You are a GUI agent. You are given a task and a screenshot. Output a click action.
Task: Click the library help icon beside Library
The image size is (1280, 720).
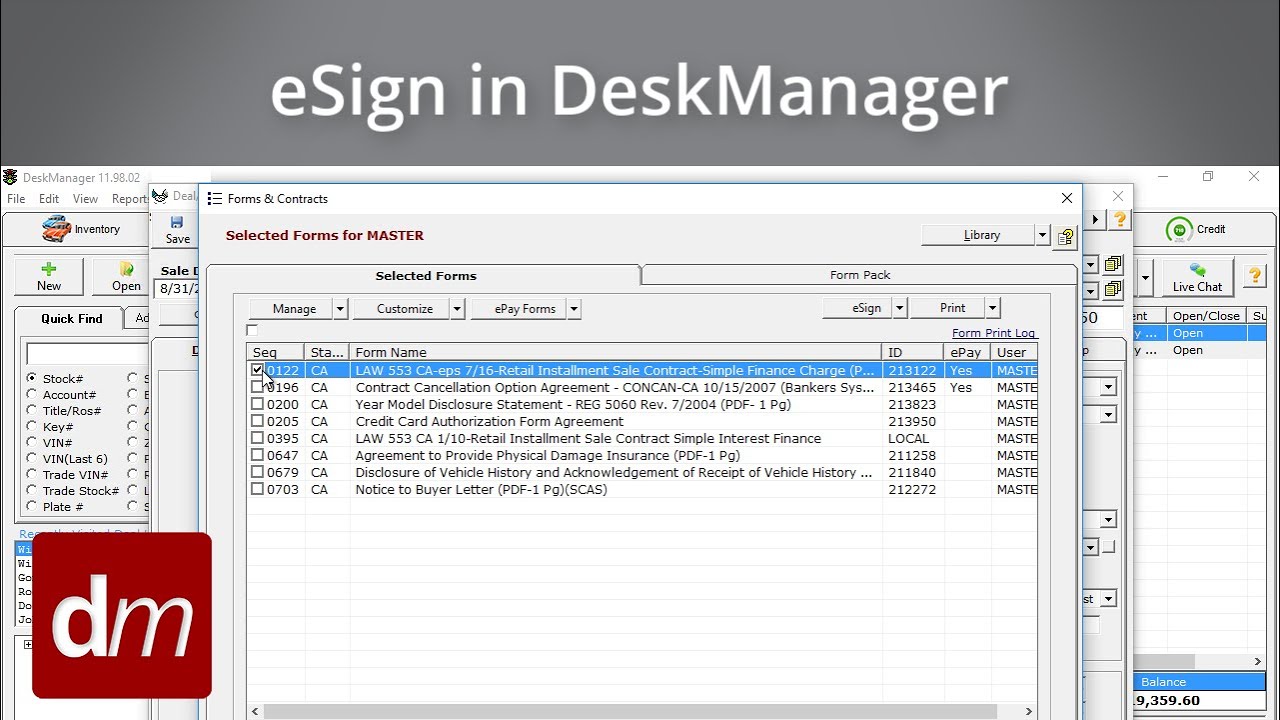[1065, 237]
